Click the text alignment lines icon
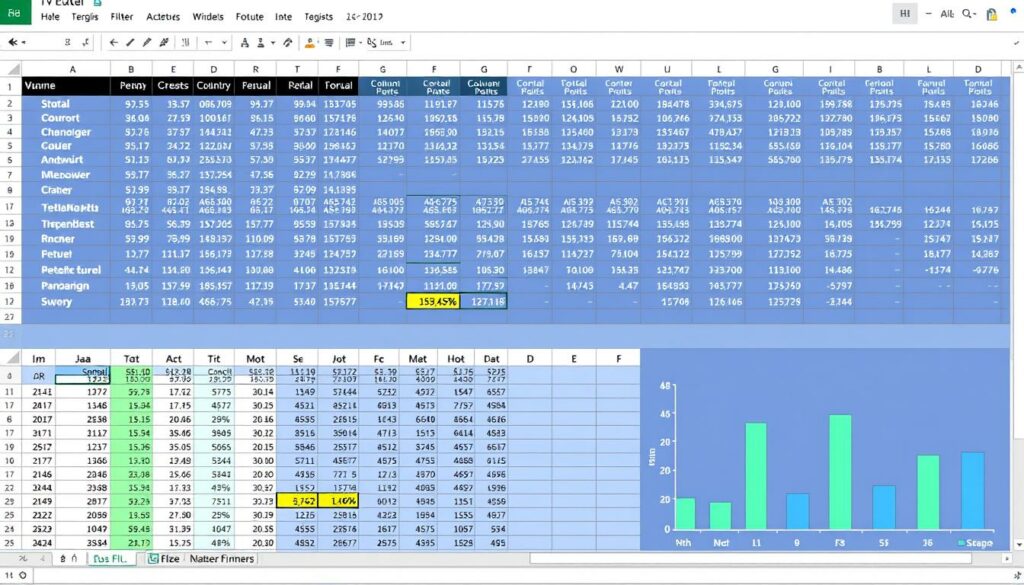Screen dimensions: 1024x585 (328, 42)
